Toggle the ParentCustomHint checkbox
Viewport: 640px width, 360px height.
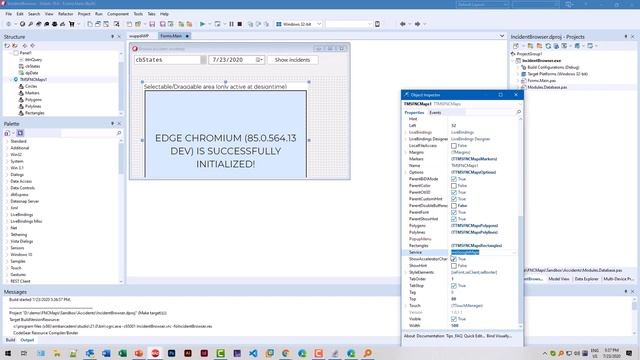[x=453, y=199]
